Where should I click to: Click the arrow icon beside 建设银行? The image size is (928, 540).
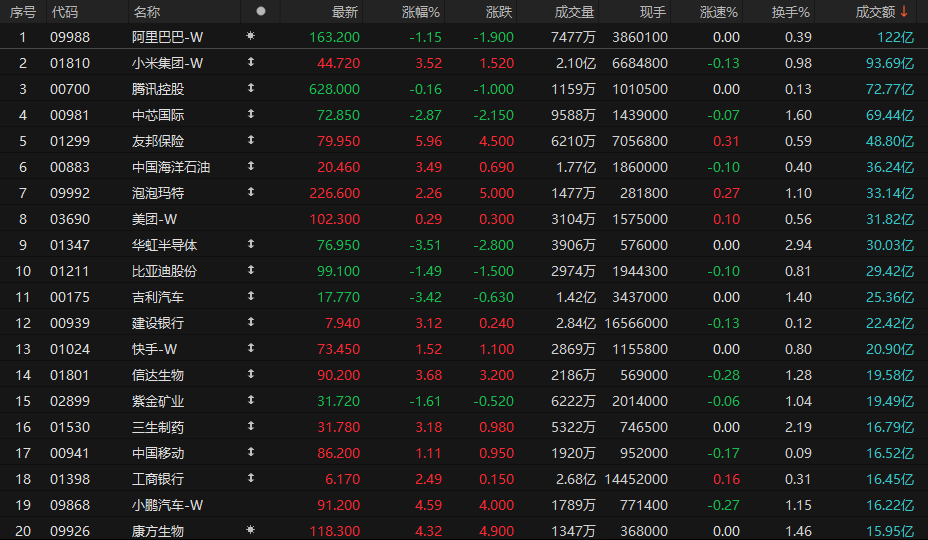251,322
